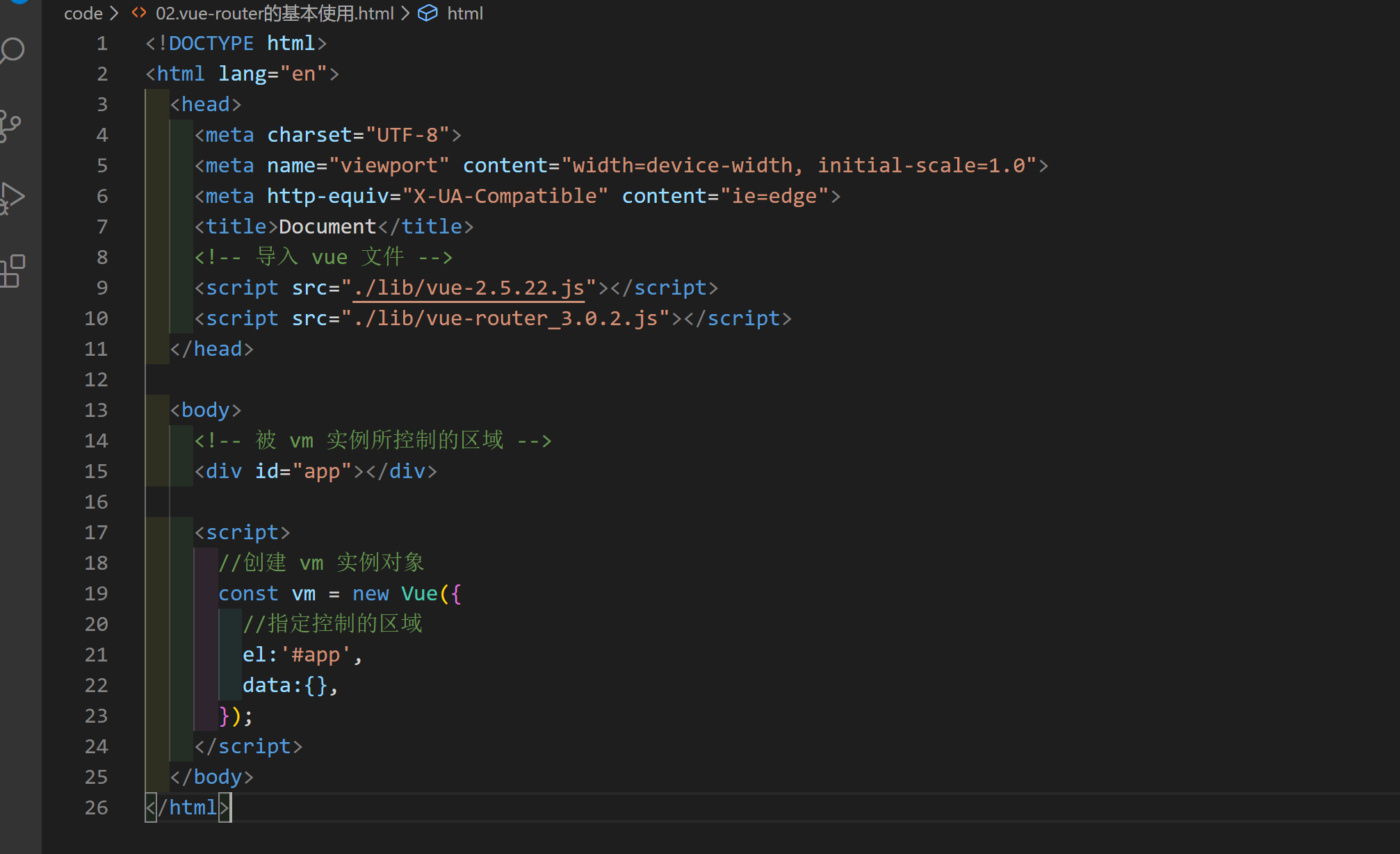Image resolution: width=1400 pixels, height=854 pixels.
Task: Click the opening '<body>' tag
Action: [206, 410]
